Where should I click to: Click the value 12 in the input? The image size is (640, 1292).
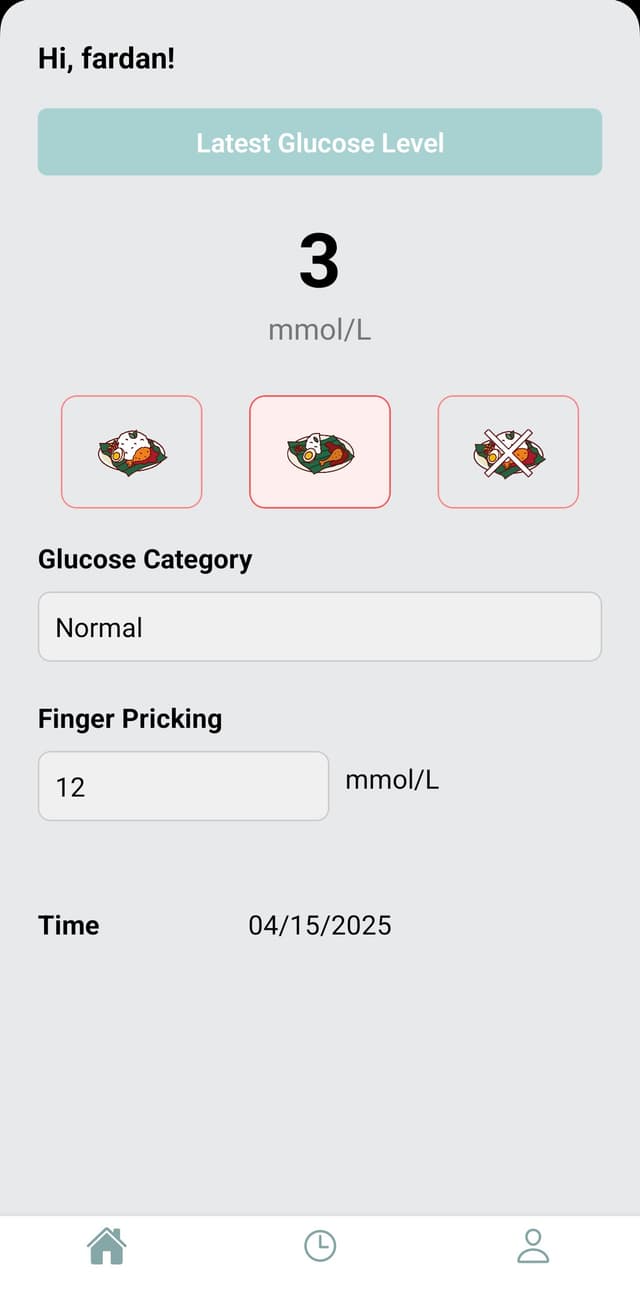[71, 787]
